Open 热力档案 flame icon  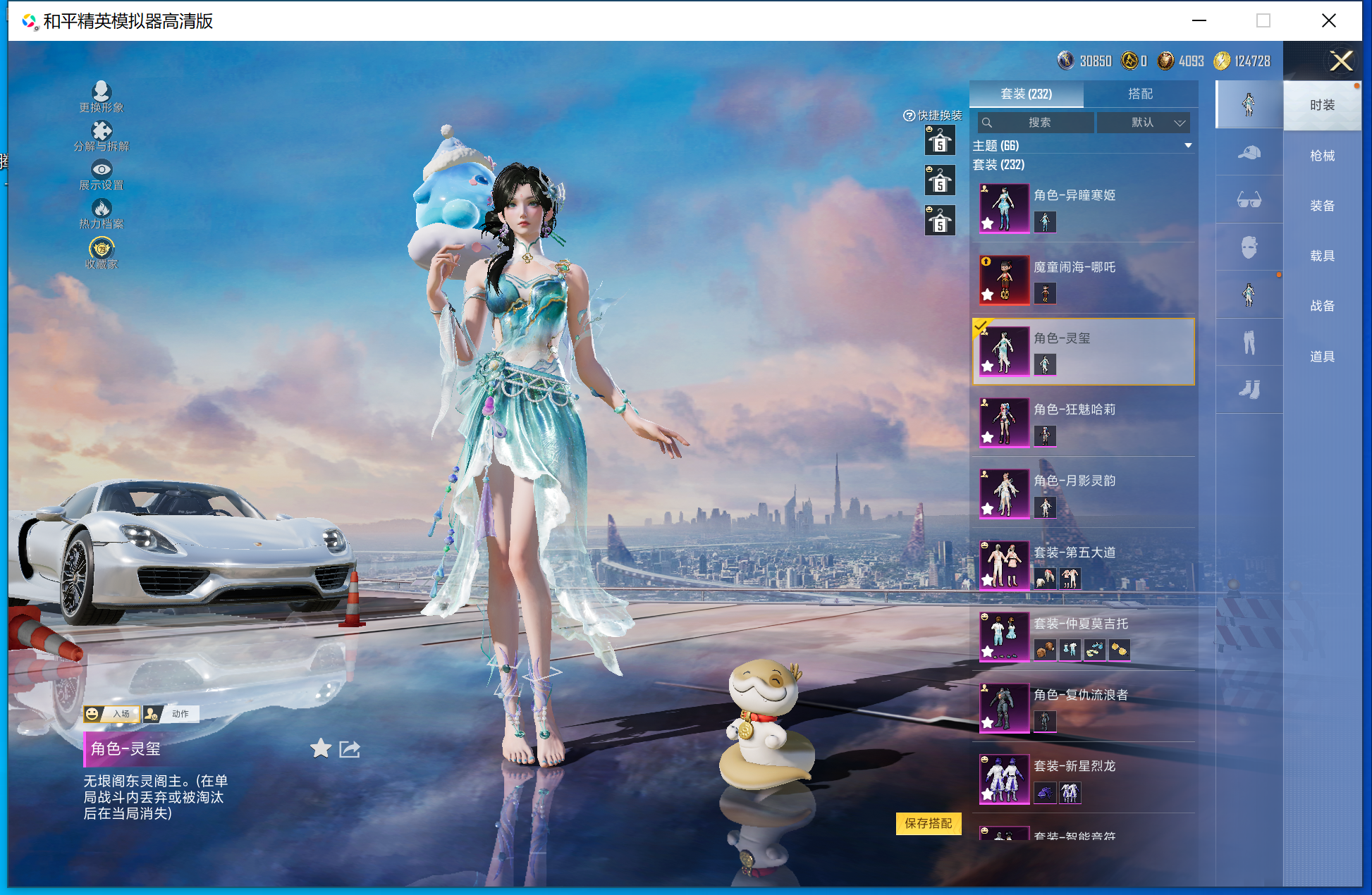click(x=102, y=209)
